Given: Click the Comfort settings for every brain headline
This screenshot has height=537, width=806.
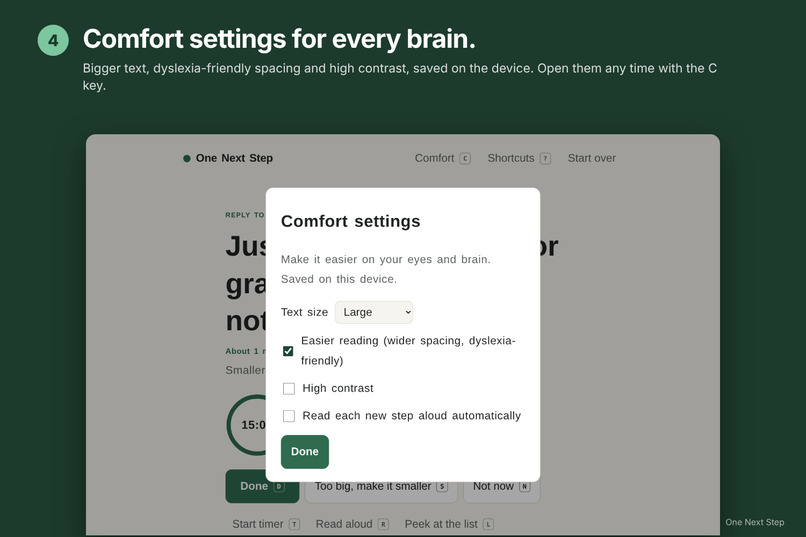Looking at the screenshot, I should point(279,39).
